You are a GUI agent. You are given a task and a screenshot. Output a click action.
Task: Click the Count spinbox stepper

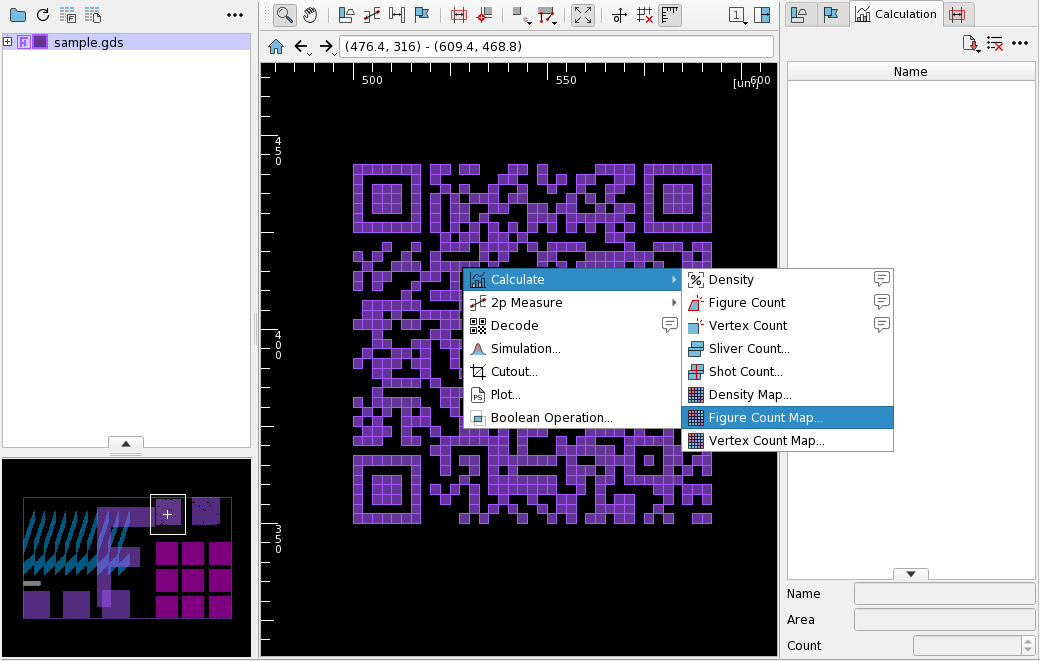pyautogui.click(x=1028, y=645)
